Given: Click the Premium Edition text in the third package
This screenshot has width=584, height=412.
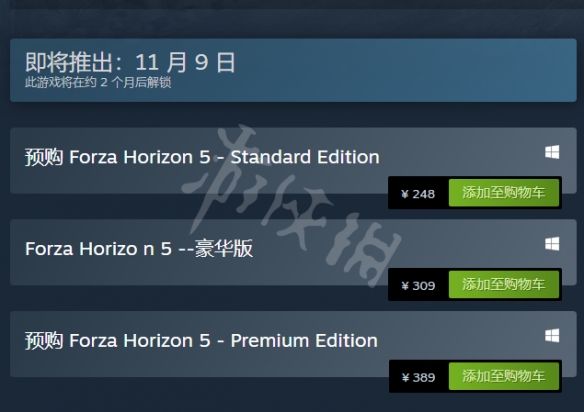Looking at the screenshot, I should (304, 340).
